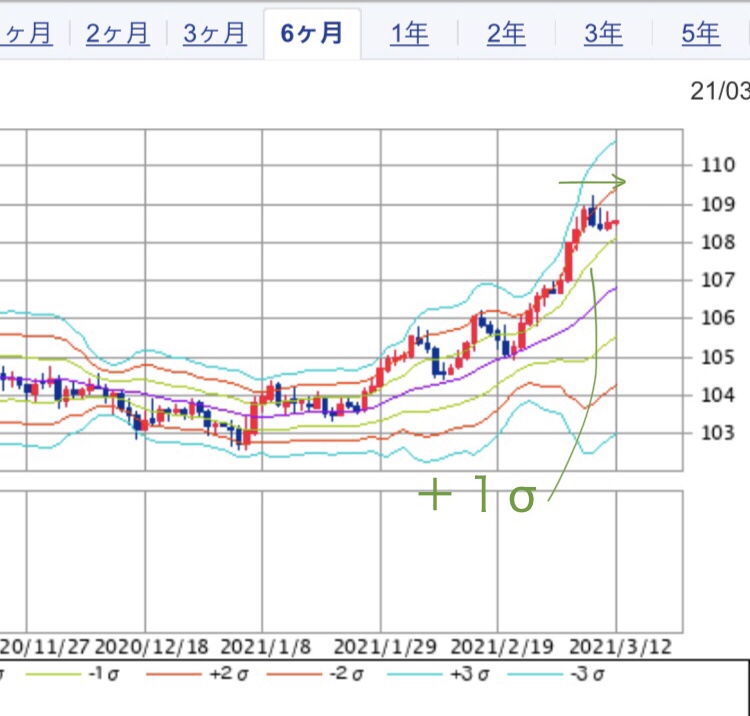Click the green -1σ legend line sample
Viewport: 750px width, 716px height.
tap(53, 675)
